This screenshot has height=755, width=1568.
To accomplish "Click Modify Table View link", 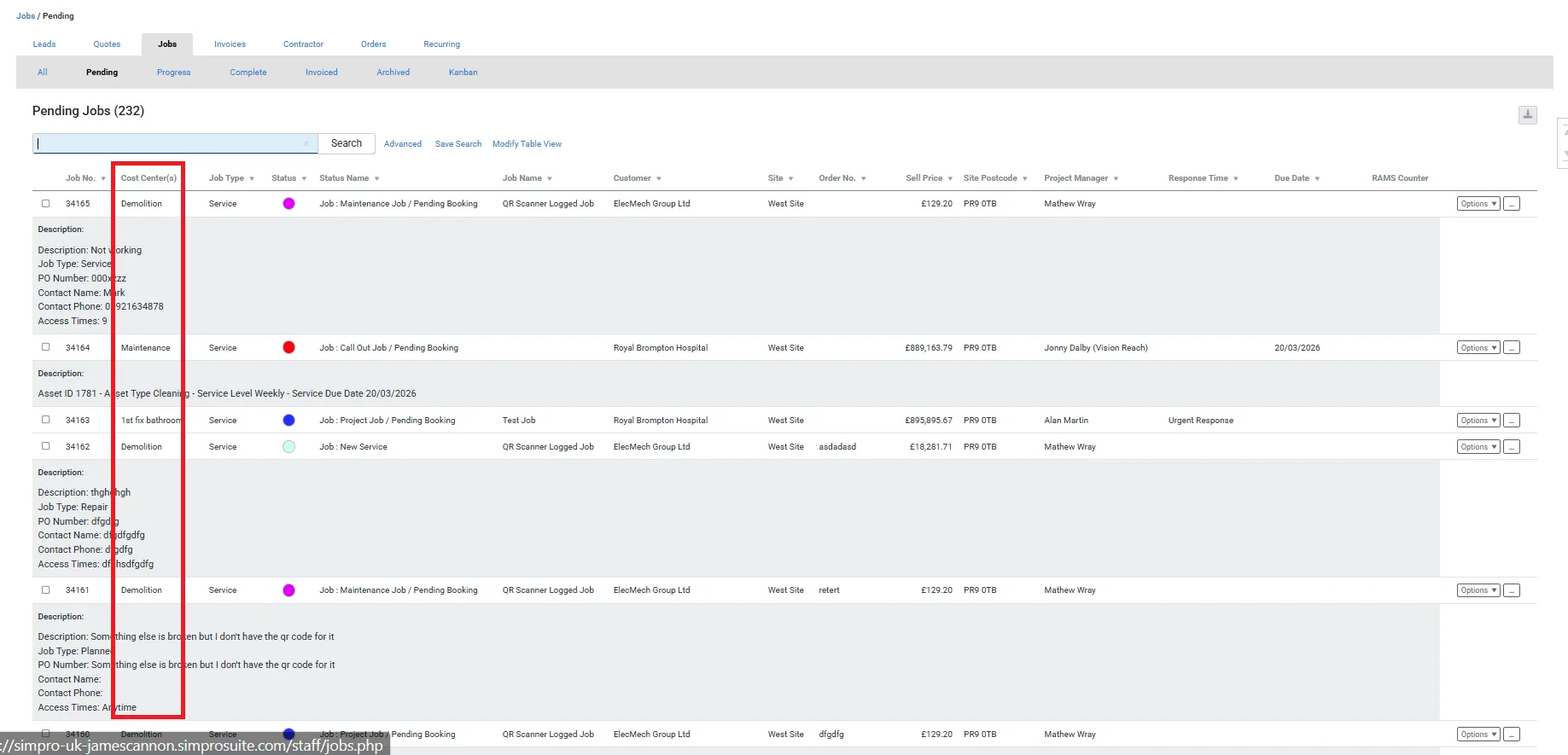I will (527, 144).
